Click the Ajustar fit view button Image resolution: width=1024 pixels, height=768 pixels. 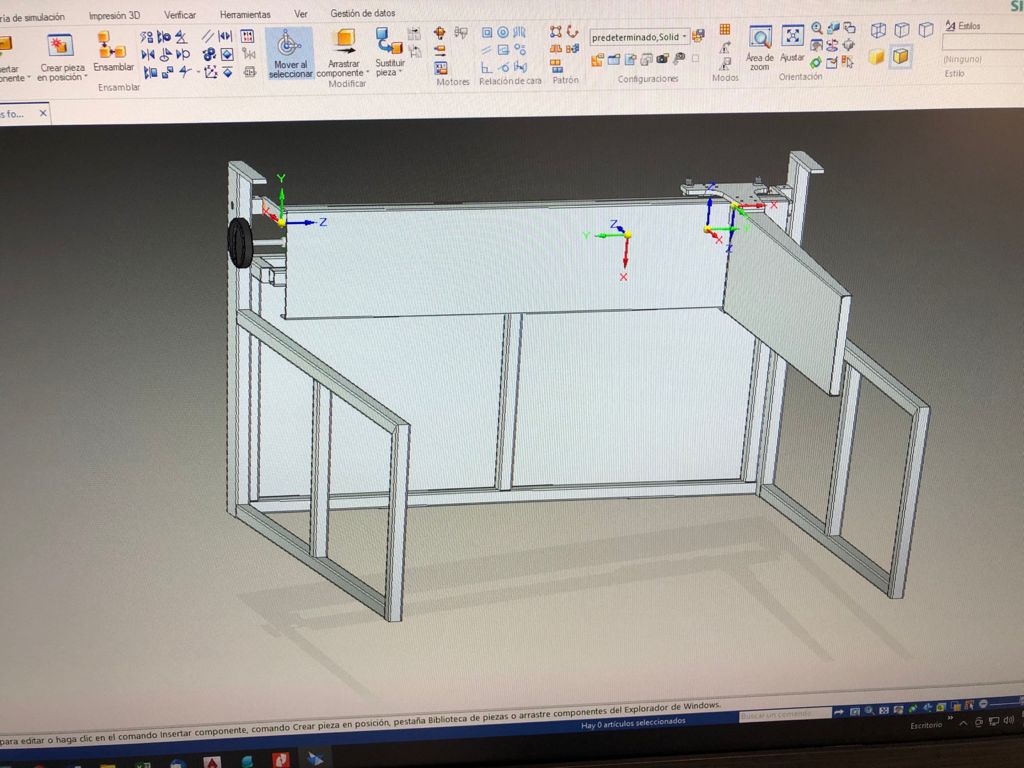792,44
